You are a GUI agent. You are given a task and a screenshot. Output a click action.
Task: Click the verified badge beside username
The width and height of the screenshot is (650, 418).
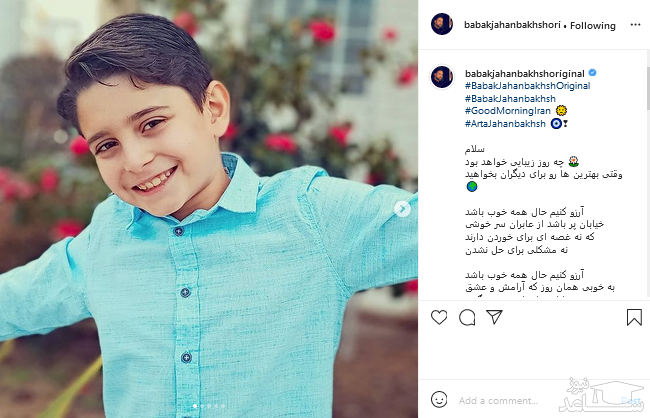(x=592, y=73)
